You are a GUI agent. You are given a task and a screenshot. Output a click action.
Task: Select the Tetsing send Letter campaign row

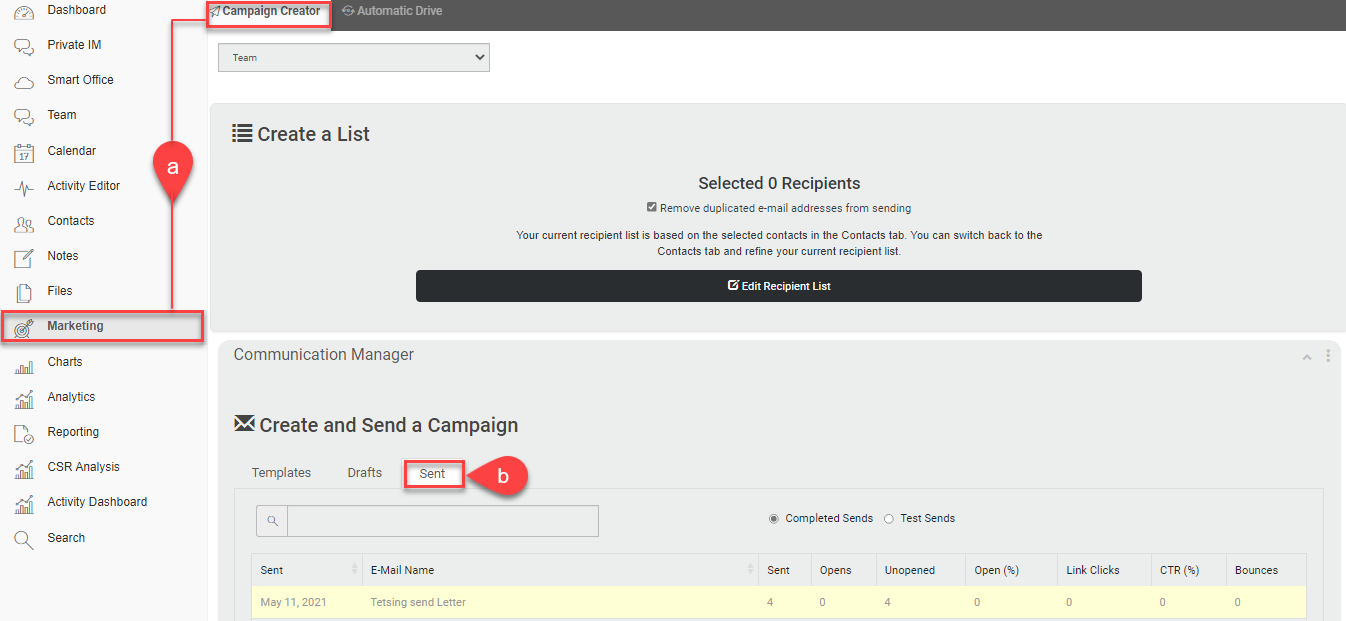[x=779, y=602]
